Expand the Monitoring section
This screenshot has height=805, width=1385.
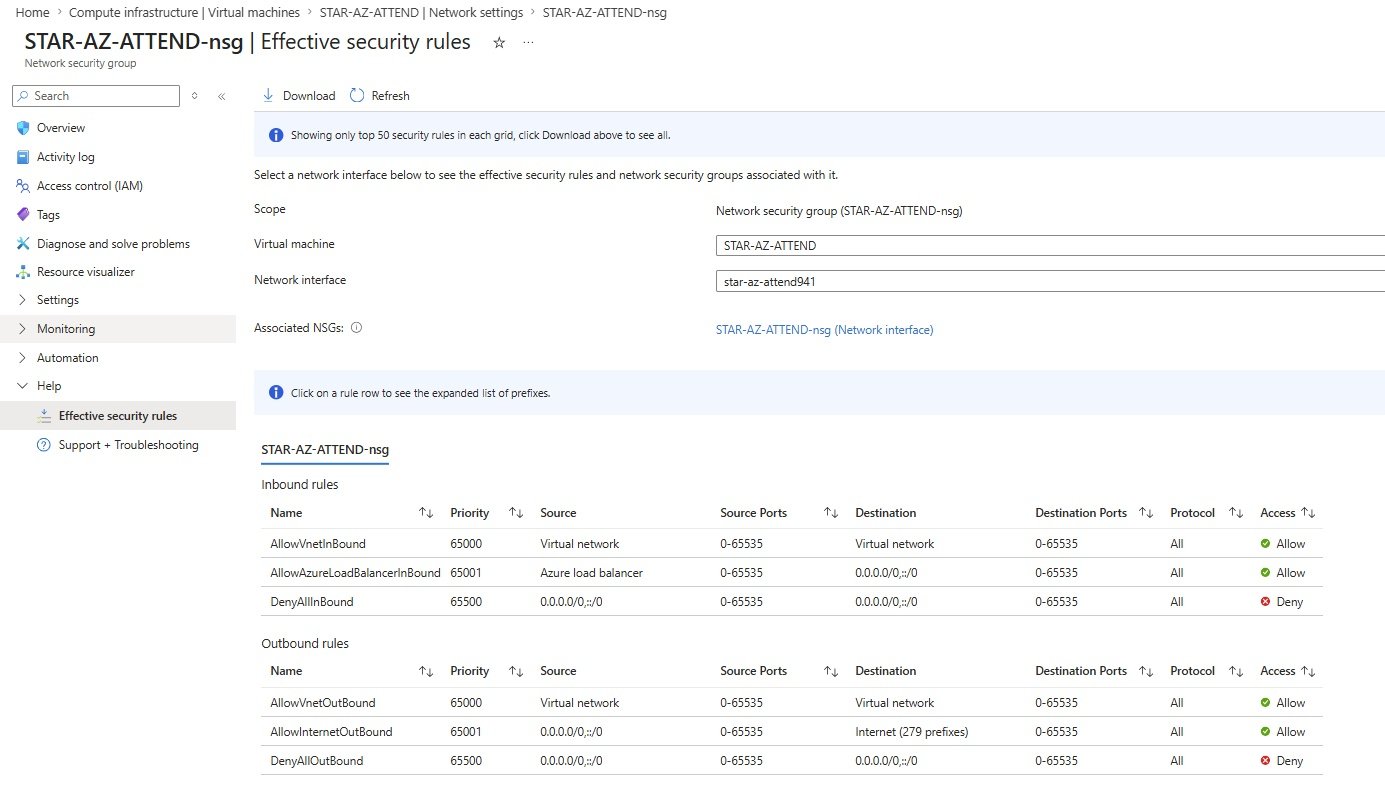coord(66,329)
